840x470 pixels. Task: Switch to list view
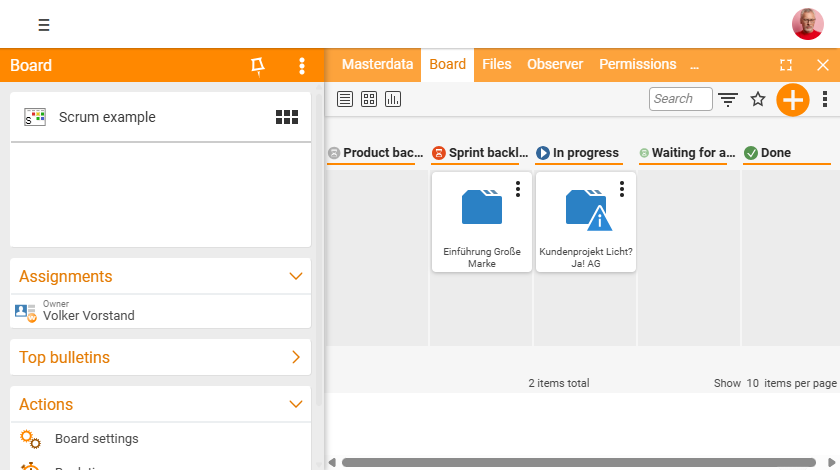tap(344, 99)
